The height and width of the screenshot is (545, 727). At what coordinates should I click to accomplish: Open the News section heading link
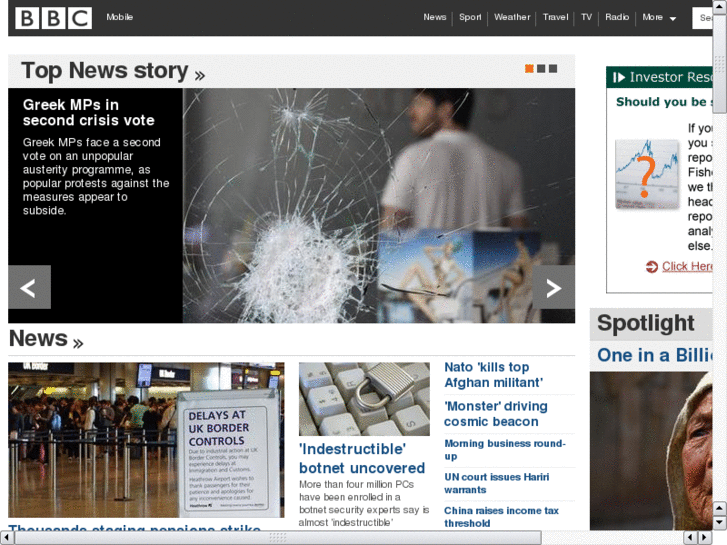point(46,339)
